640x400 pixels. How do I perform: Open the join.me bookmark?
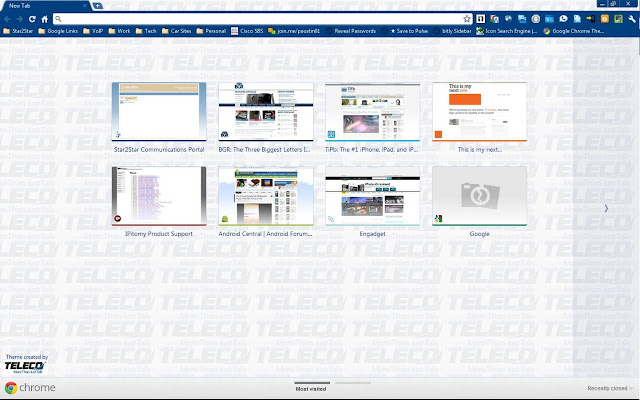pyautogui.click(x=294, y=31)
